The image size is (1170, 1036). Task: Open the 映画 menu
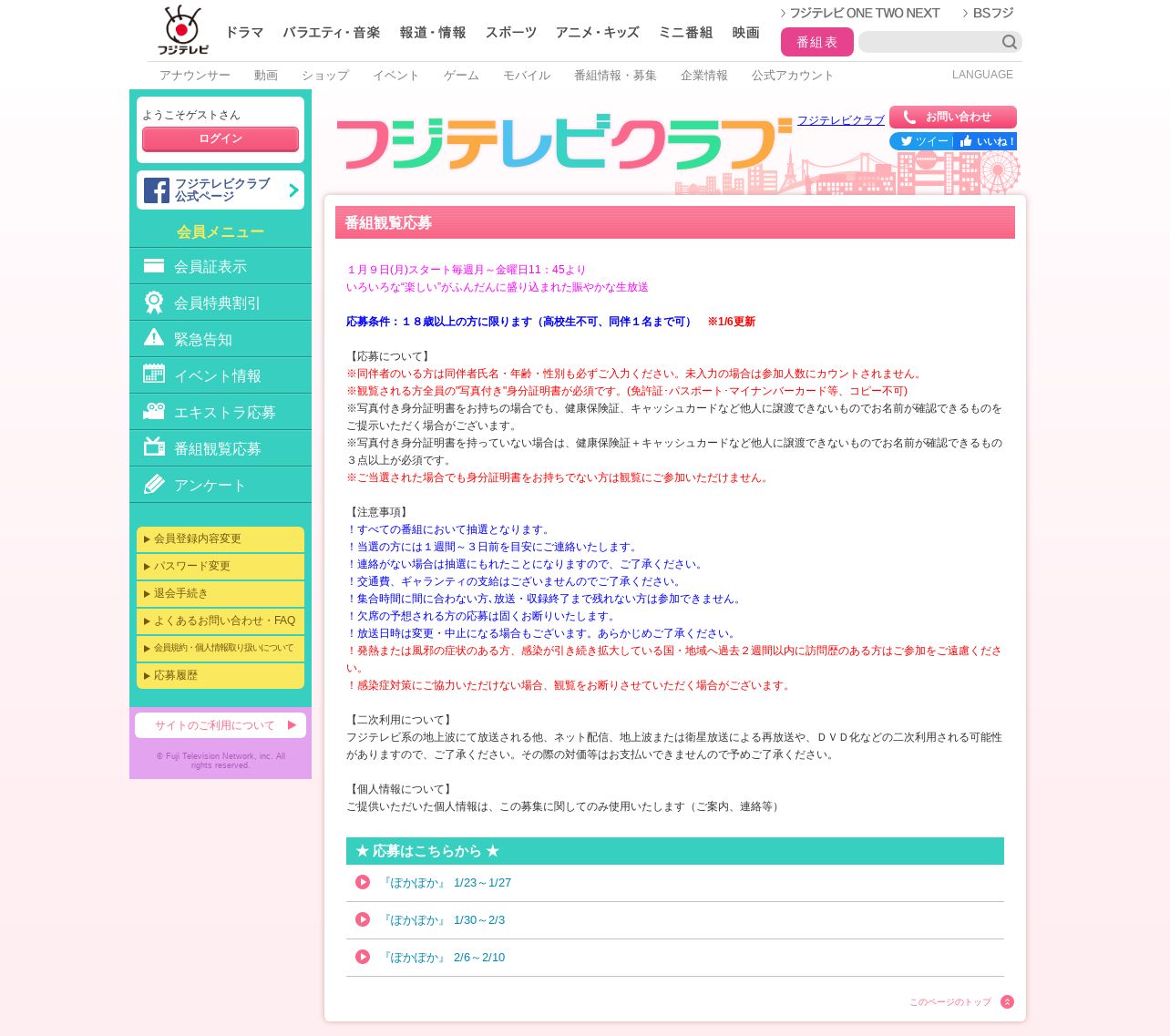(746, 33)
